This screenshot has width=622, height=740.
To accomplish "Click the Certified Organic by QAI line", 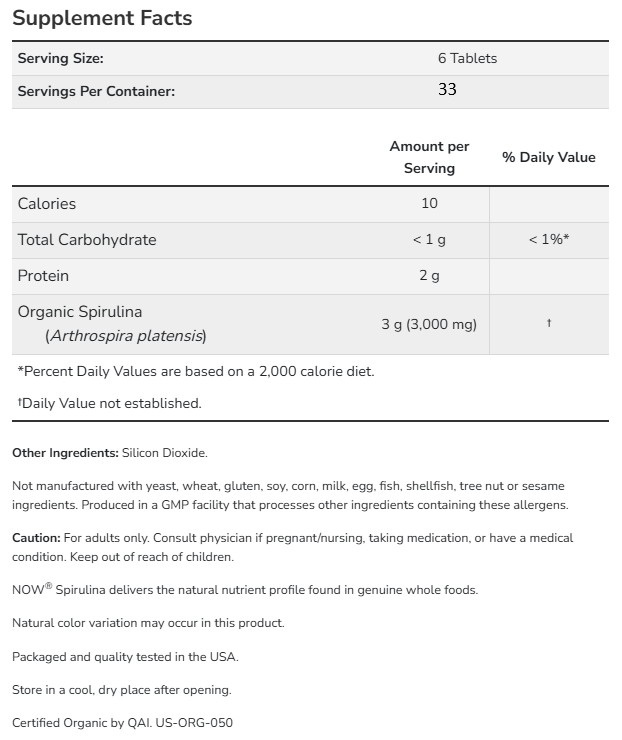I will pos(123,722).
